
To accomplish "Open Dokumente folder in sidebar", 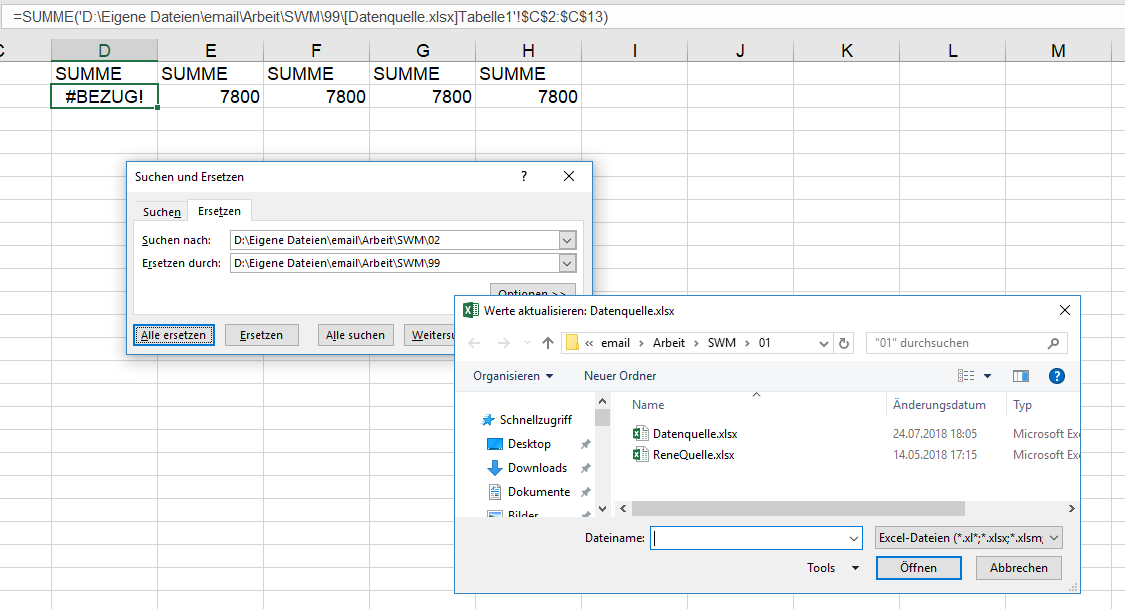I will coord(538,492).
